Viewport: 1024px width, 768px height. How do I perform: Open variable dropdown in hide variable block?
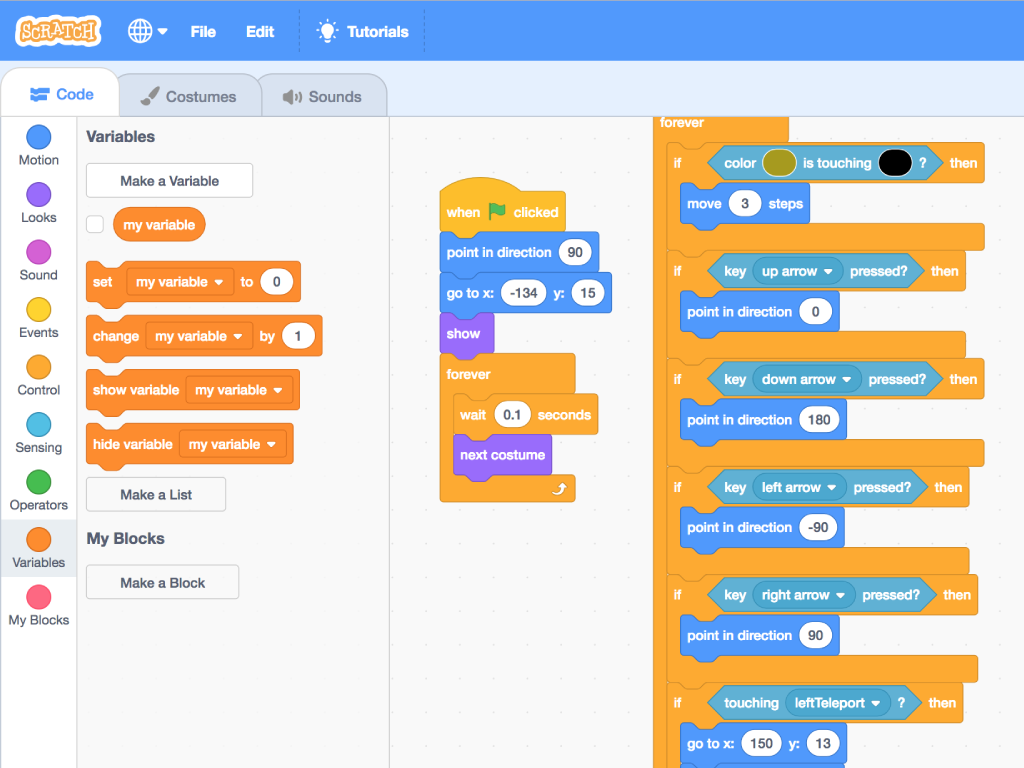(232, 444)
